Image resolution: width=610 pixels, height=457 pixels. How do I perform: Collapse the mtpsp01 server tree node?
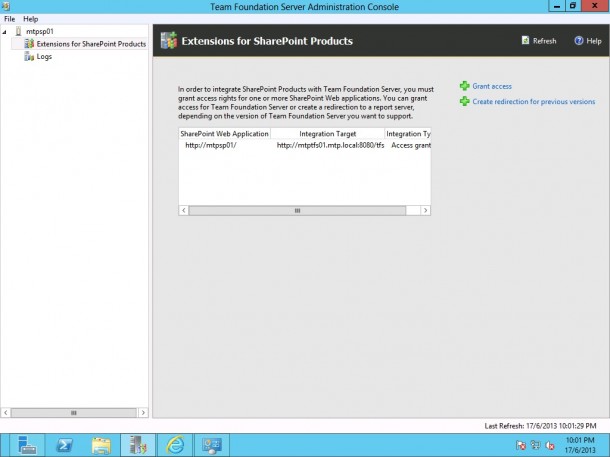click(5, 32)
